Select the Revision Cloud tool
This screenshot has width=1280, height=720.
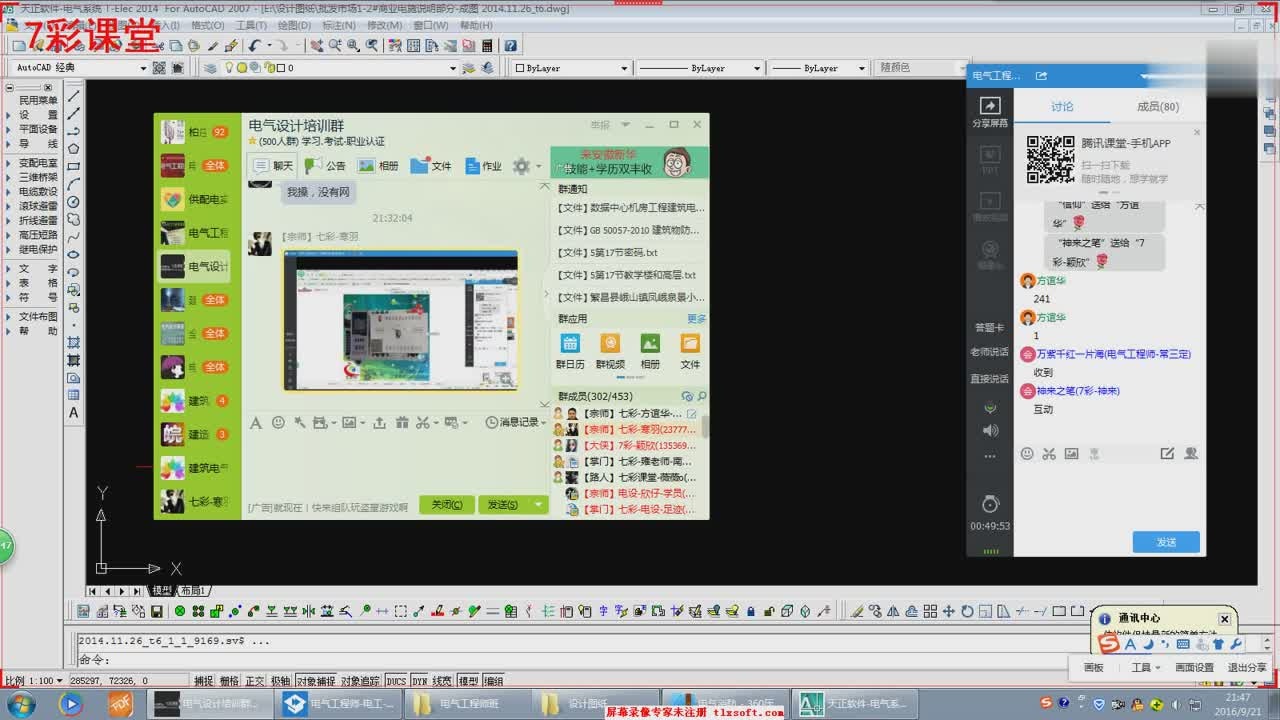(x=74, y=219)
